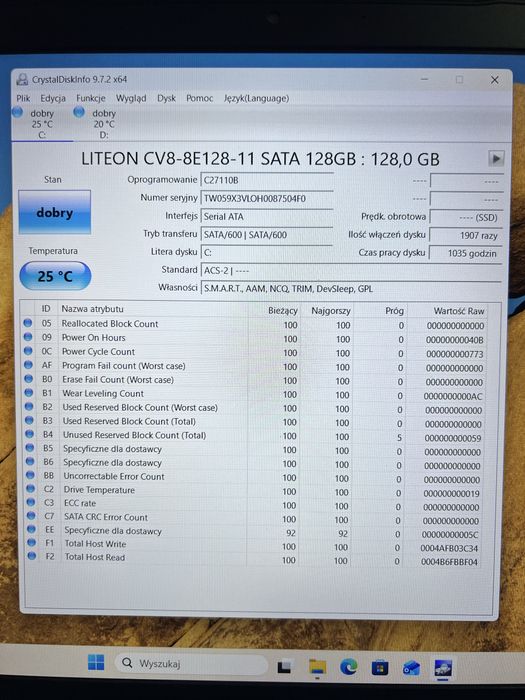Click status icon for Power On Hours
Screen dimensions: 525x700
pos(28,337)
